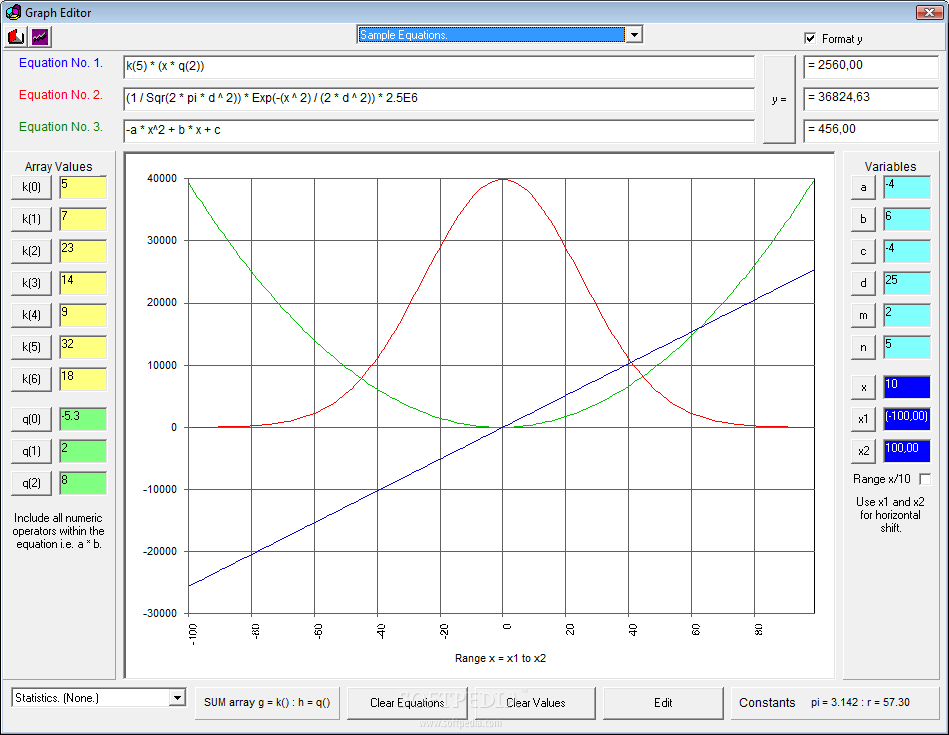Click the x2 range button

tap(864, 451)
